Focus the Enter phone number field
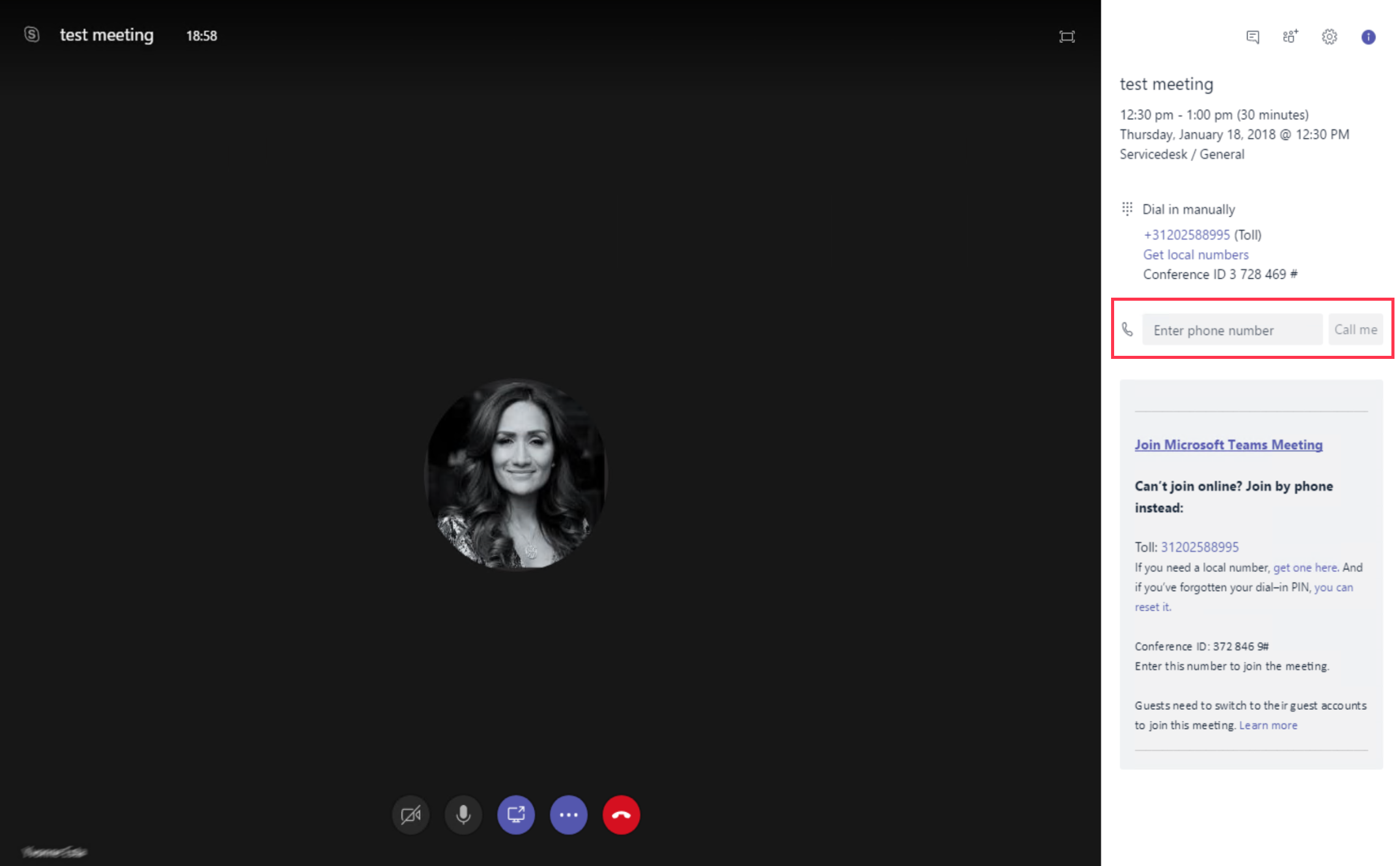 pos(1232,329)
